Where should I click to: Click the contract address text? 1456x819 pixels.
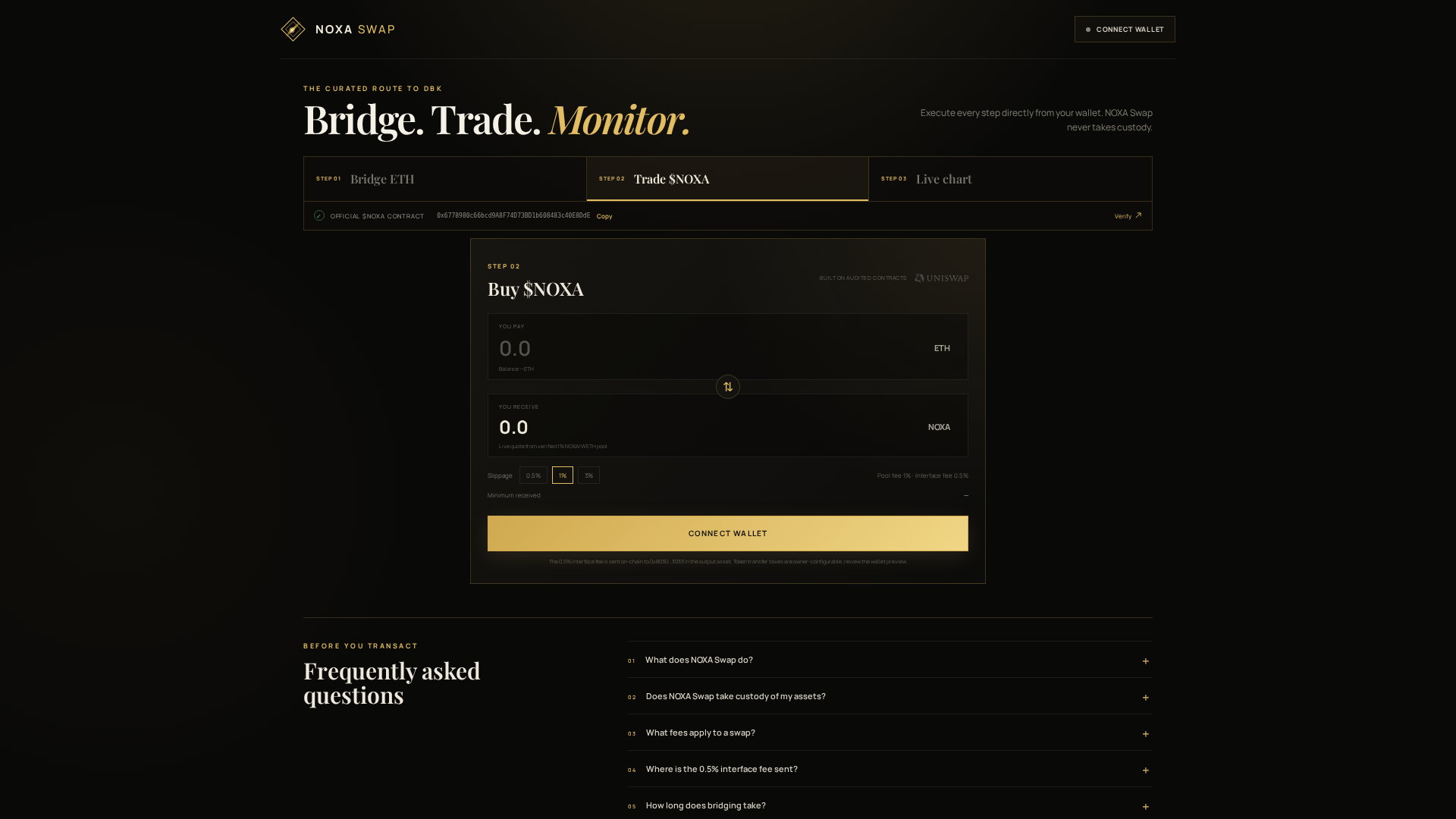(513, 215)
